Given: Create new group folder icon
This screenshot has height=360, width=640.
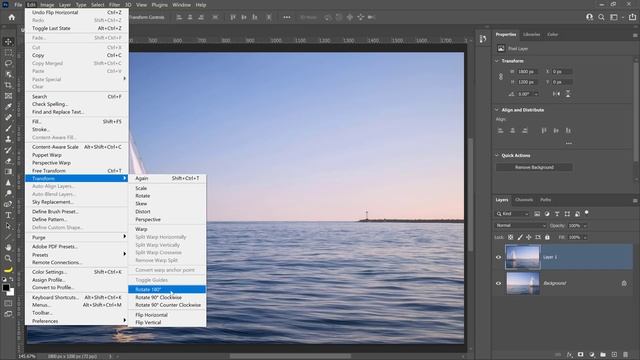Looking at the screenshot, I should (x=603, y=355).
